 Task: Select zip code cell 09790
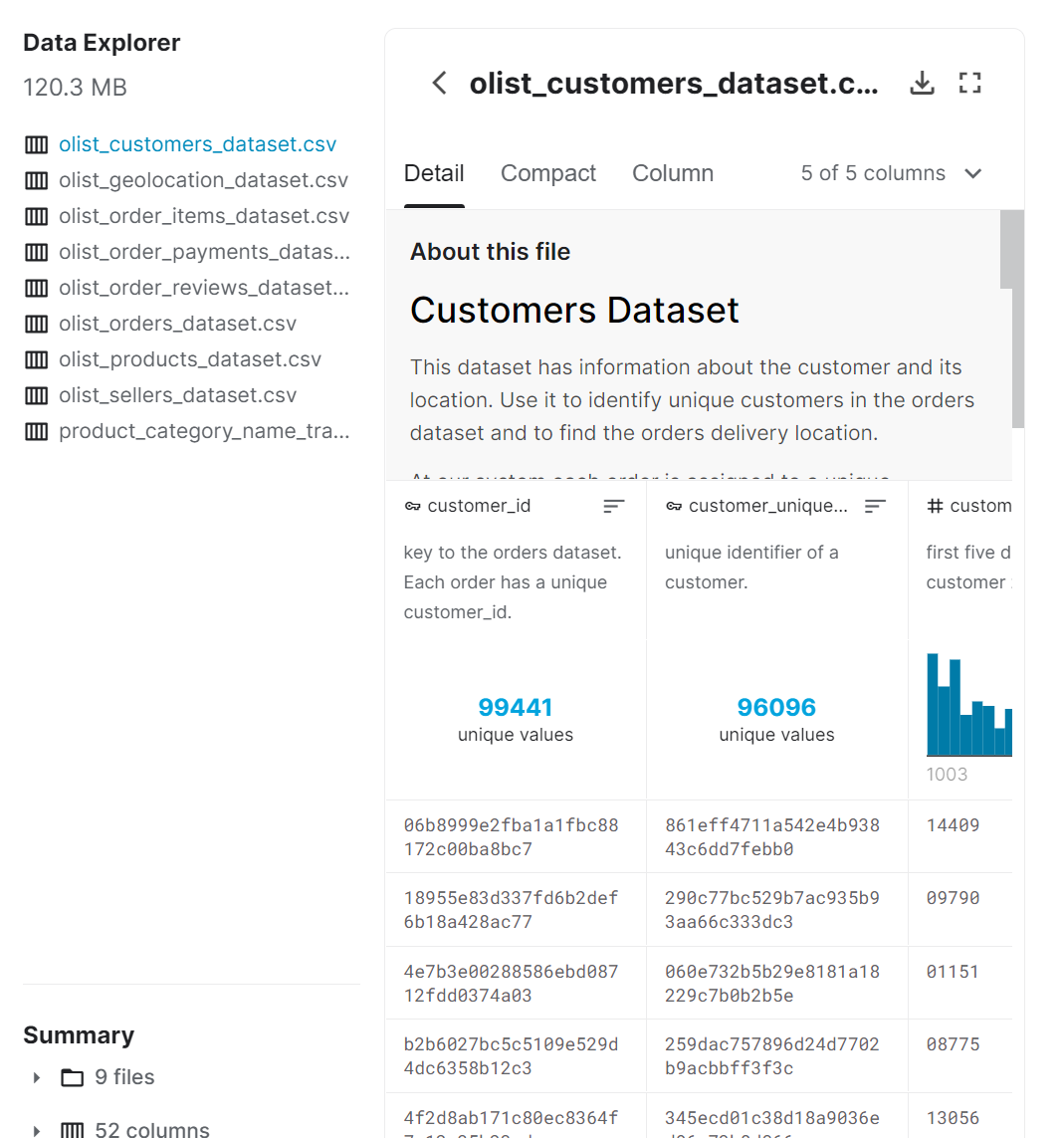[953, 898]
